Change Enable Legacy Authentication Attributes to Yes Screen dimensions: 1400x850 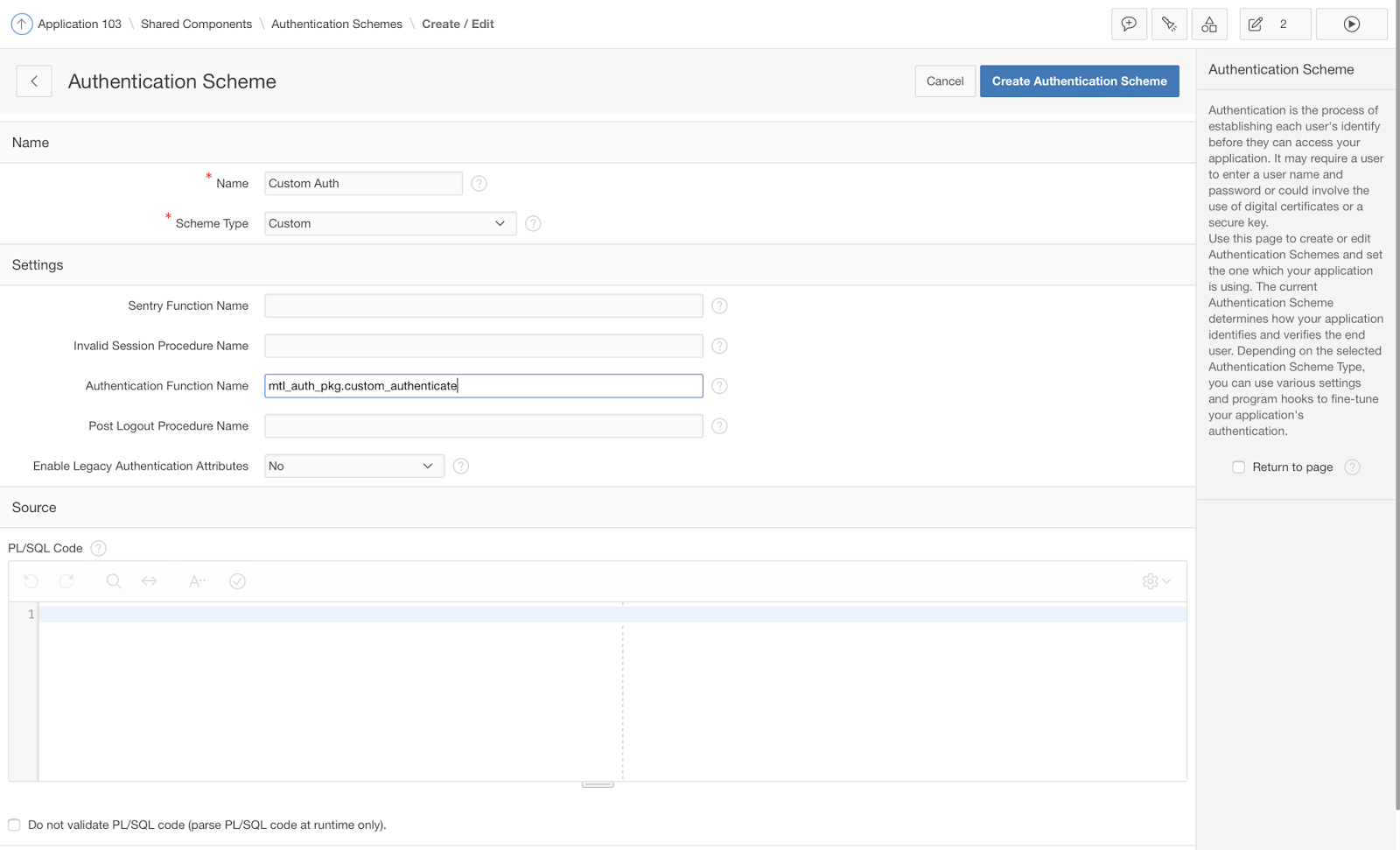tap(353, 466)
